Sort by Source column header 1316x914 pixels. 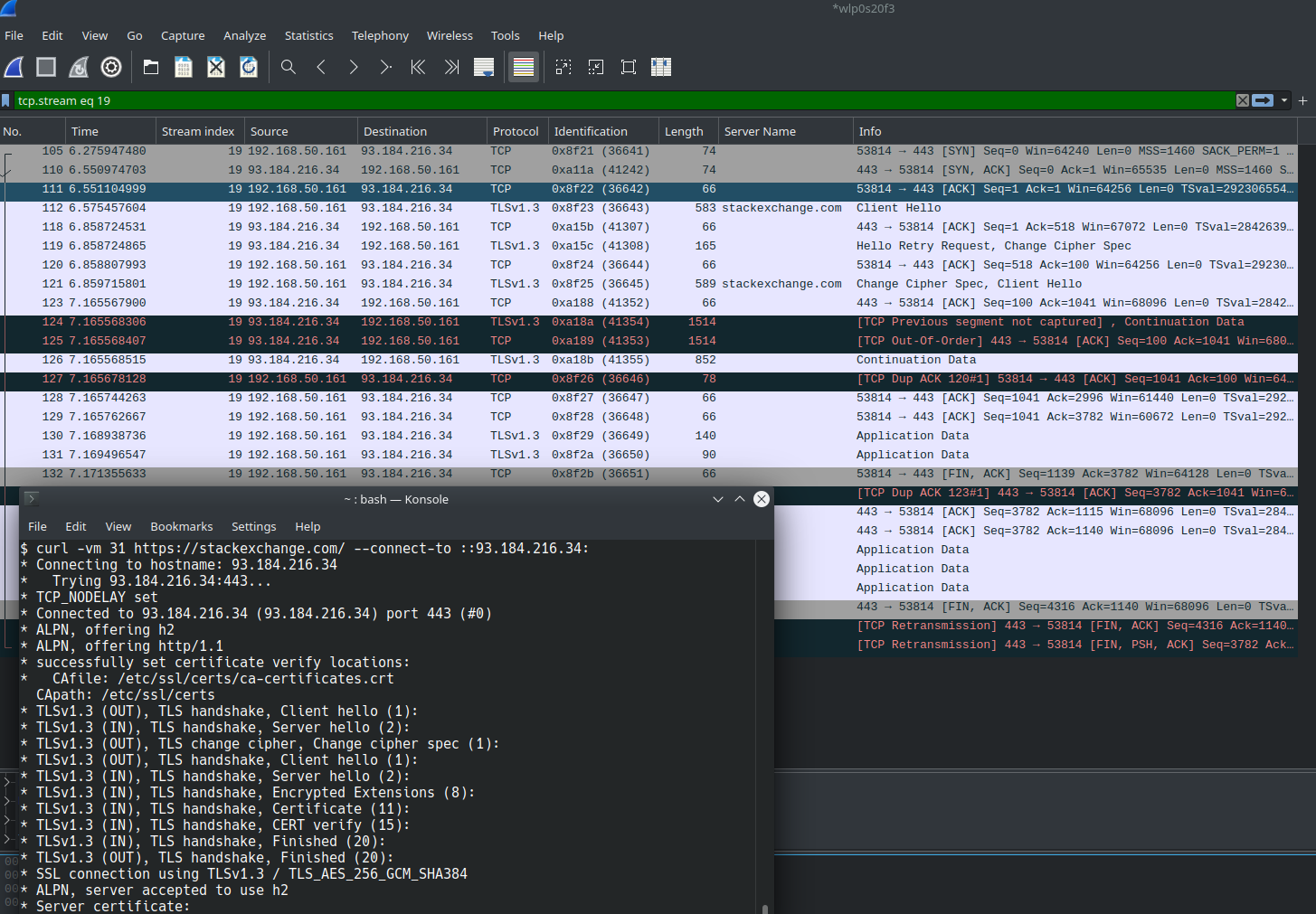[x=301, y=131]
